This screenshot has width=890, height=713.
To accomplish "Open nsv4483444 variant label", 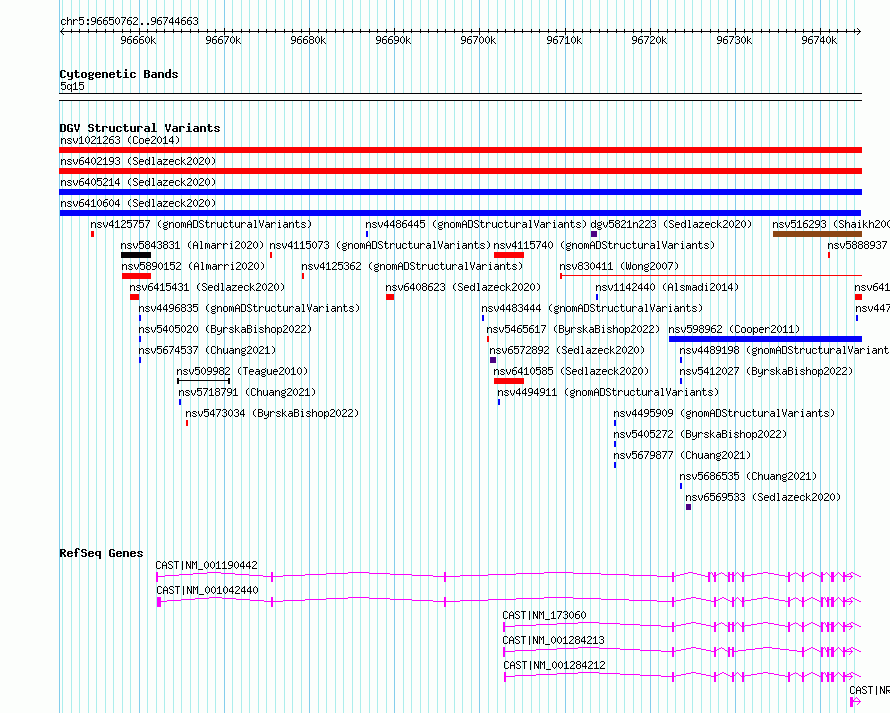I will click(592, 308).
